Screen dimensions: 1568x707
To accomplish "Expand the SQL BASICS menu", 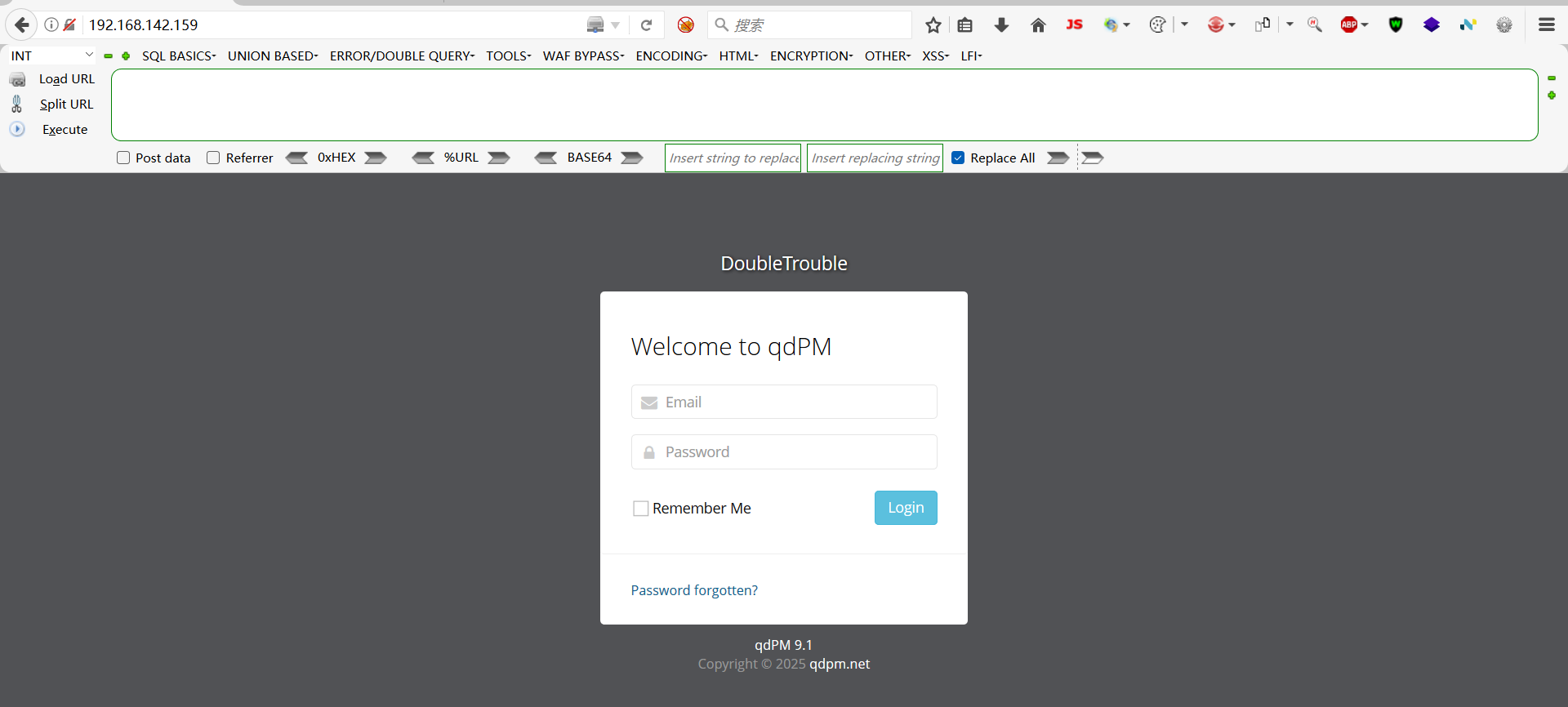I will [179, 56].
